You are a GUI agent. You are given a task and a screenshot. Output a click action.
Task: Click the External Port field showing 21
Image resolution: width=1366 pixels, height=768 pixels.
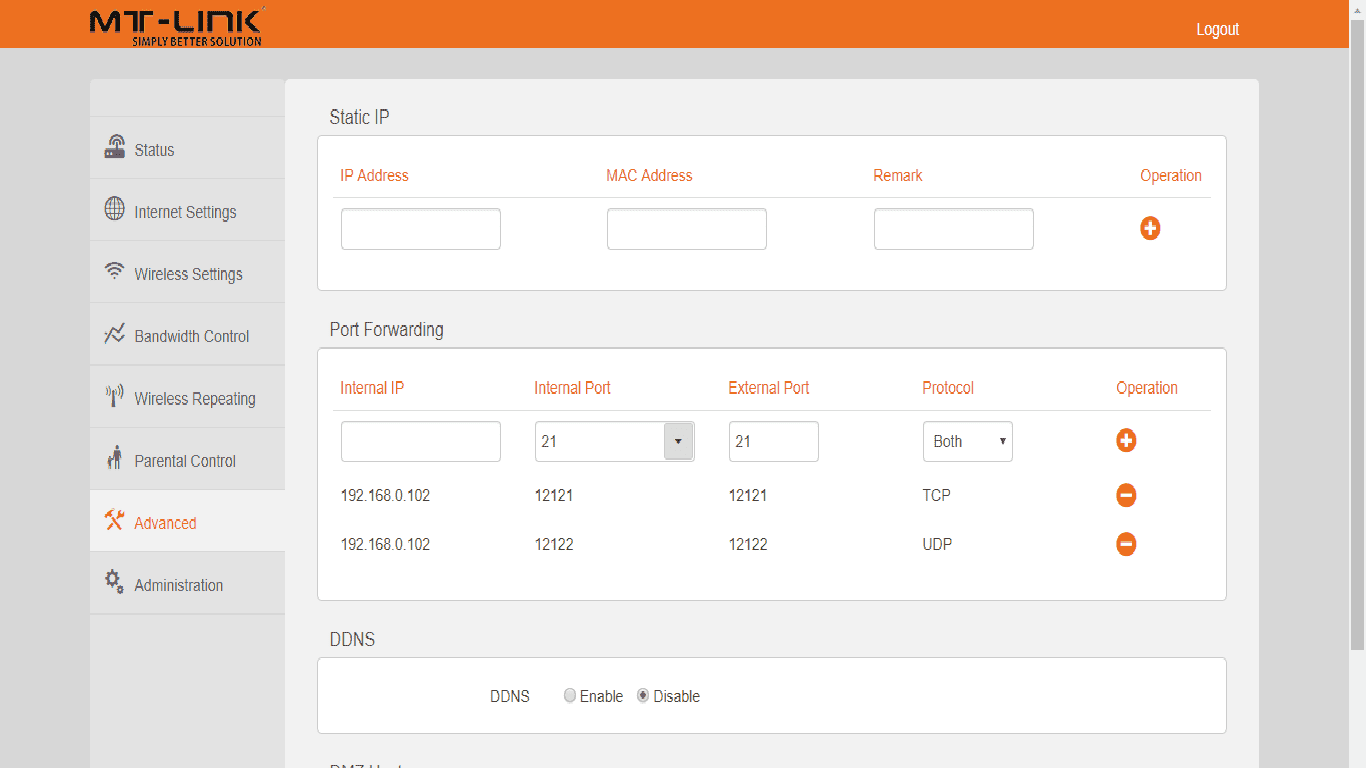[x=774, y=441]
